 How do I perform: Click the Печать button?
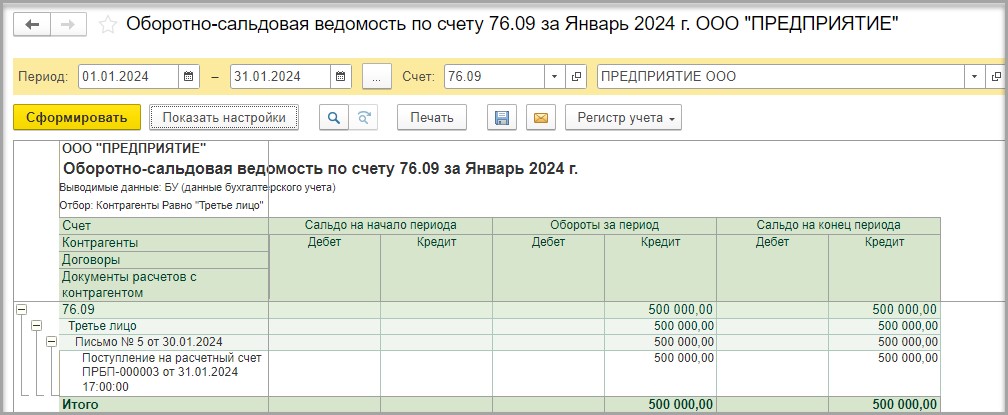click(431, 118)
